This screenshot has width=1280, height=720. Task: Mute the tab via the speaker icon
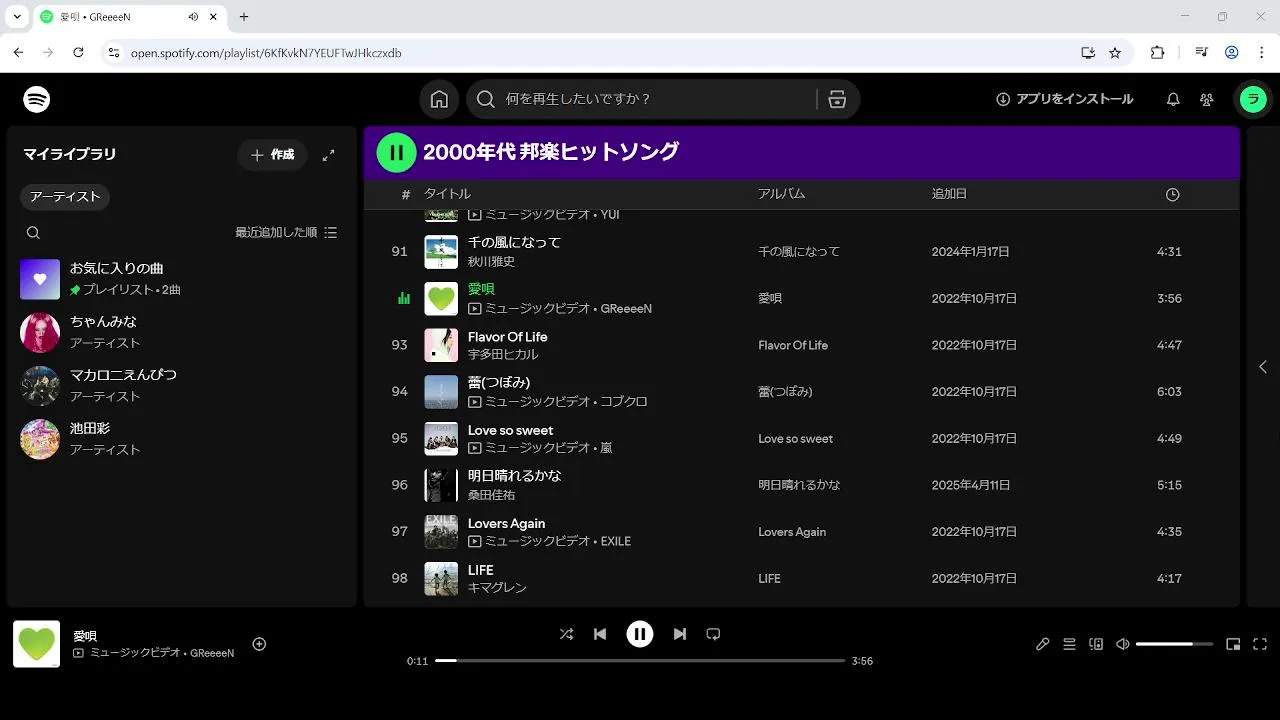193,17
